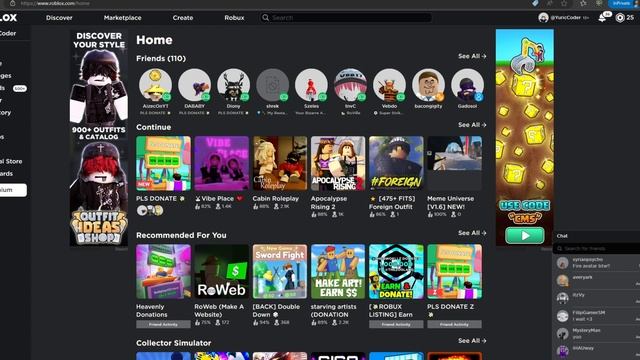Open friend avatar labeled Vebdo
This screenshot has width=640, height=360.
point(389,85)
